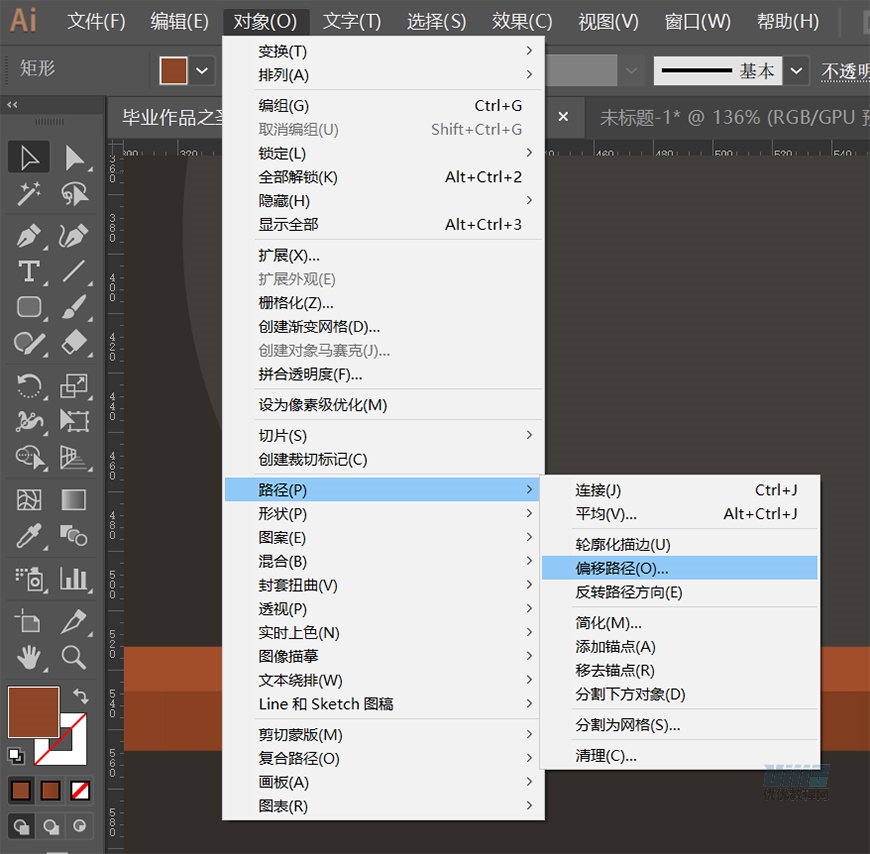The image size is (870, 854).
Task: Open the fill color dropdown arrow
Action: point(203,70)
